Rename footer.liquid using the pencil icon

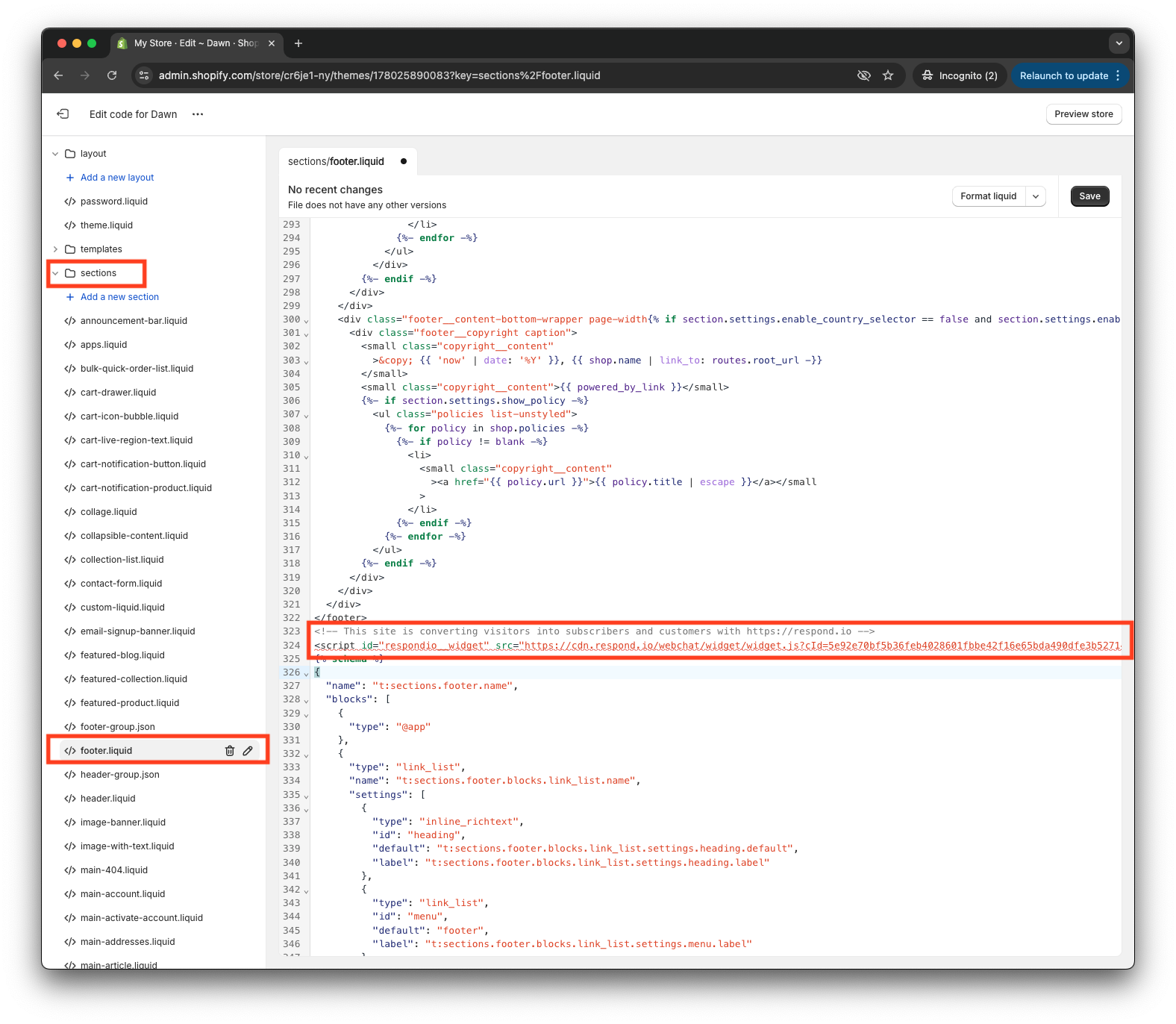248,751
